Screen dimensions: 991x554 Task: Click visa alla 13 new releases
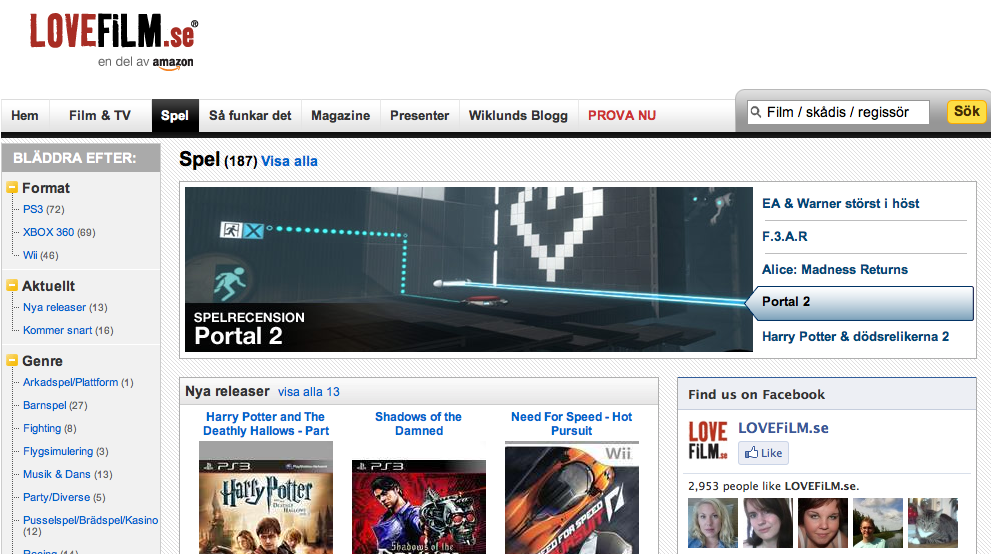coord(308,392)
